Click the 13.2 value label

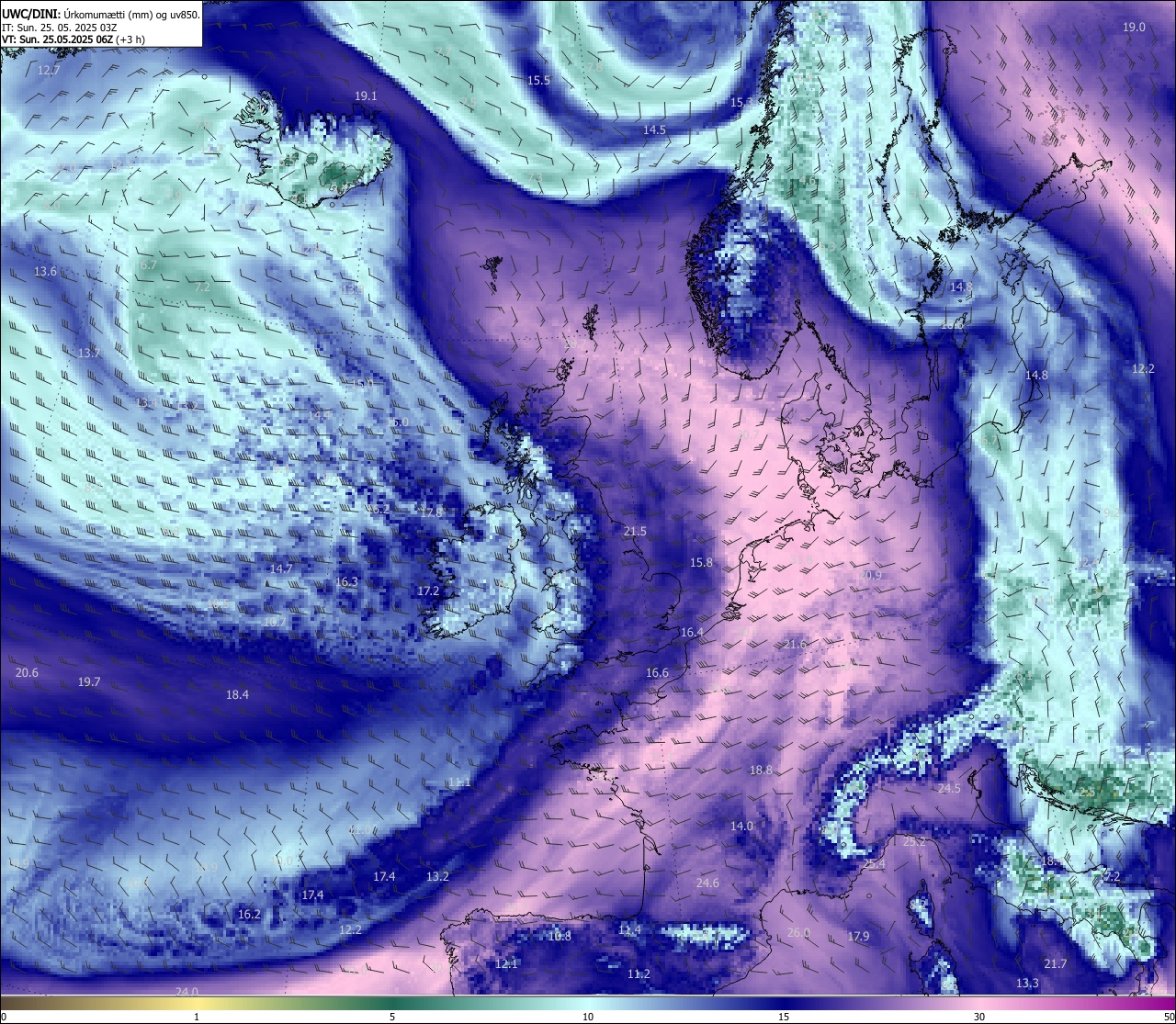click(437, 877)
